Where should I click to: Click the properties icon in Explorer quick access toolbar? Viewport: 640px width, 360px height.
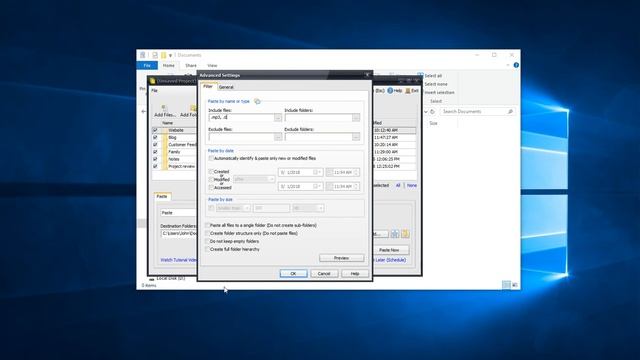point(155,55)
